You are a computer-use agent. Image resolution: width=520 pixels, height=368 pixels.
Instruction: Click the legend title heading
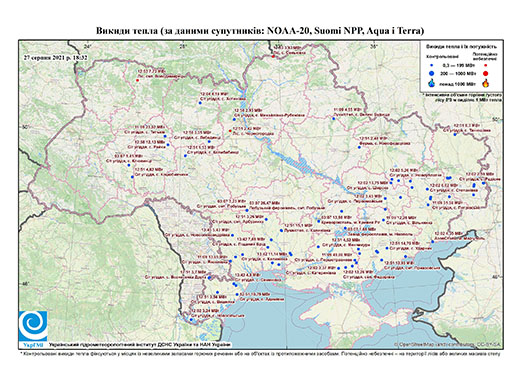pos(462,47)
